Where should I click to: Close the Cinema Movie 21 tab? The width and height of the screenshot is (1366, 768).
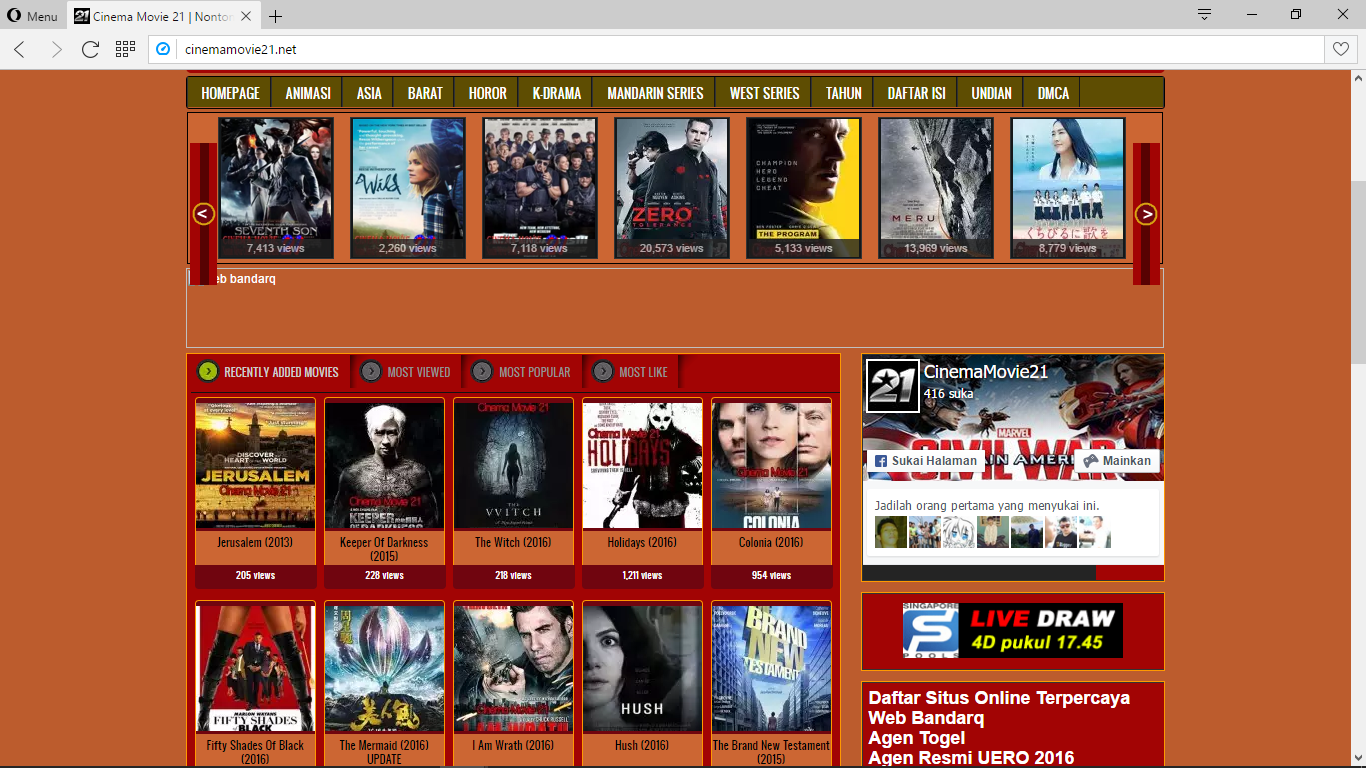point(247,16)
